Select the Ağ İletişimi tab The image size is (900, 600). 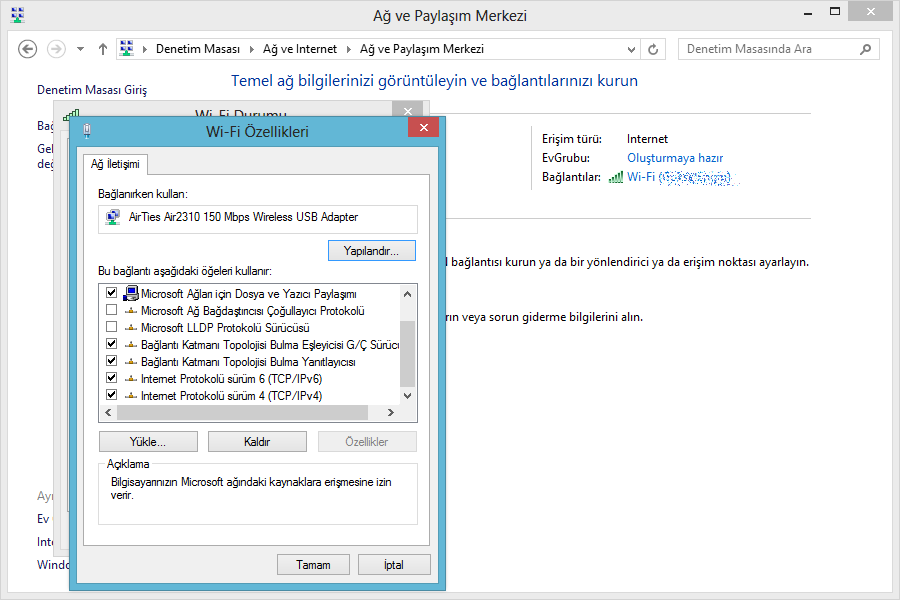click(x=115, y=164)
